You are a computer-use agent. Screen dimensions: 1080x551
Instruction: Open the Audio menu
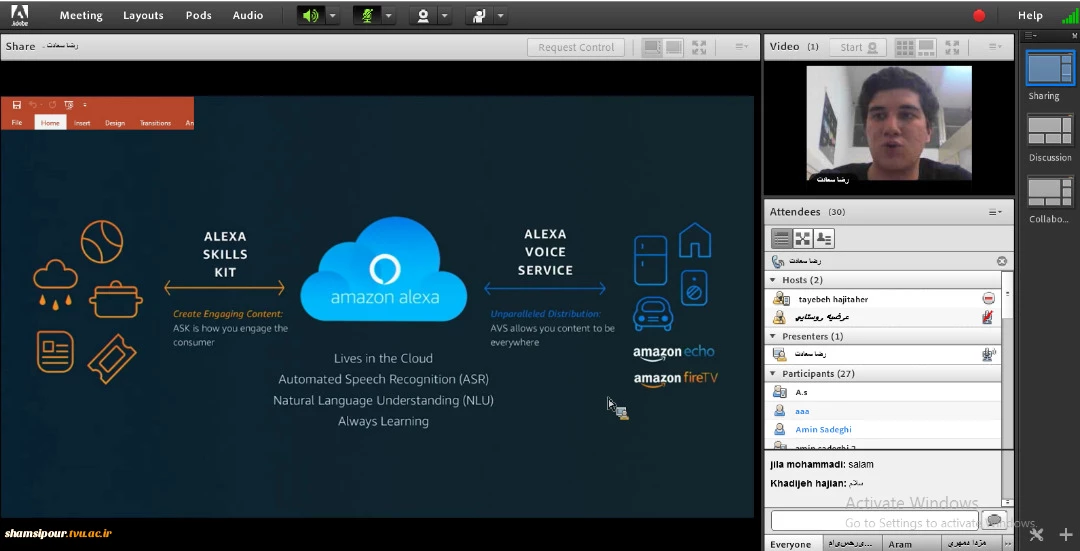248,15
